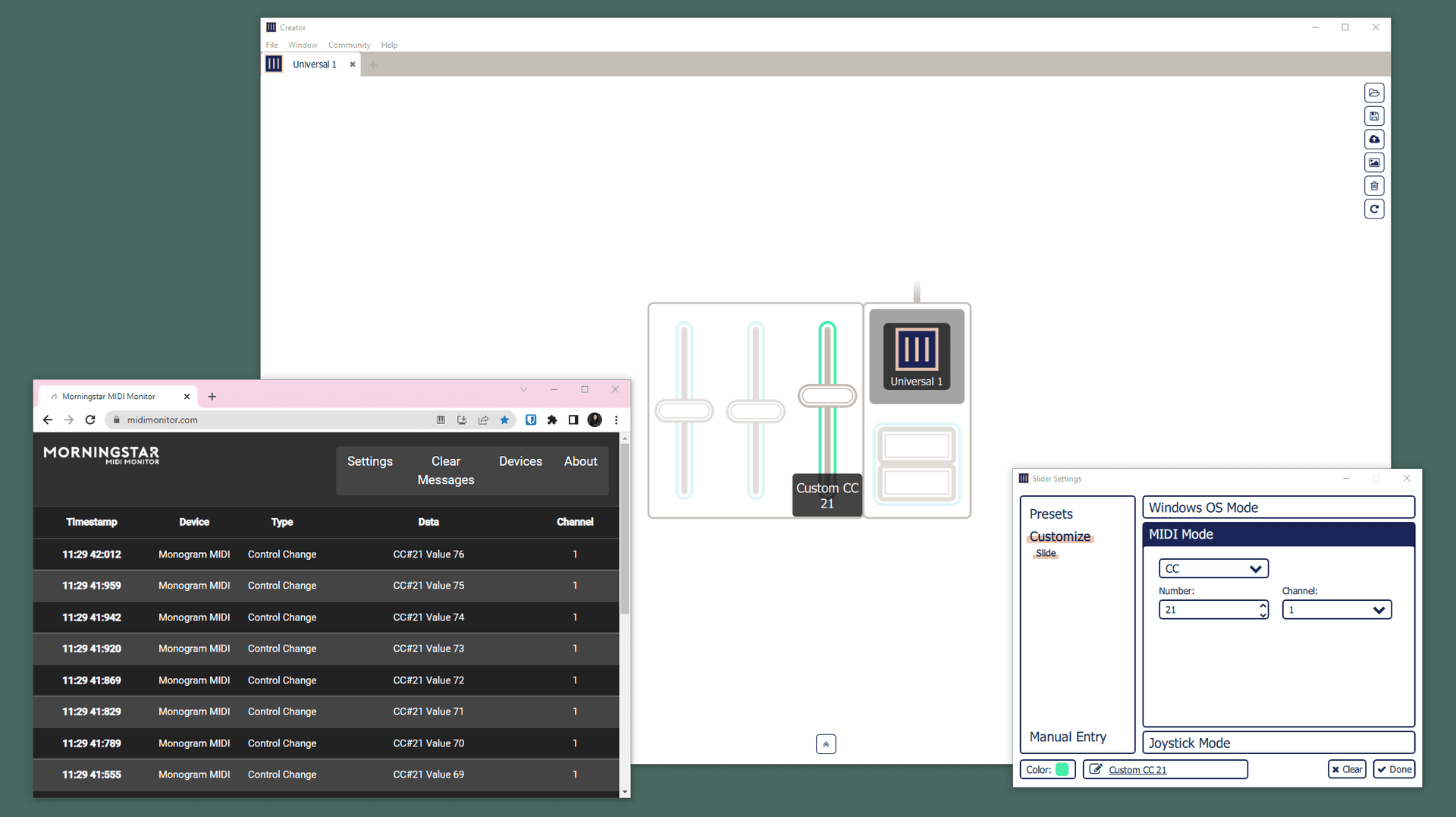Click the blue bookmark star icon

point(504,419)
